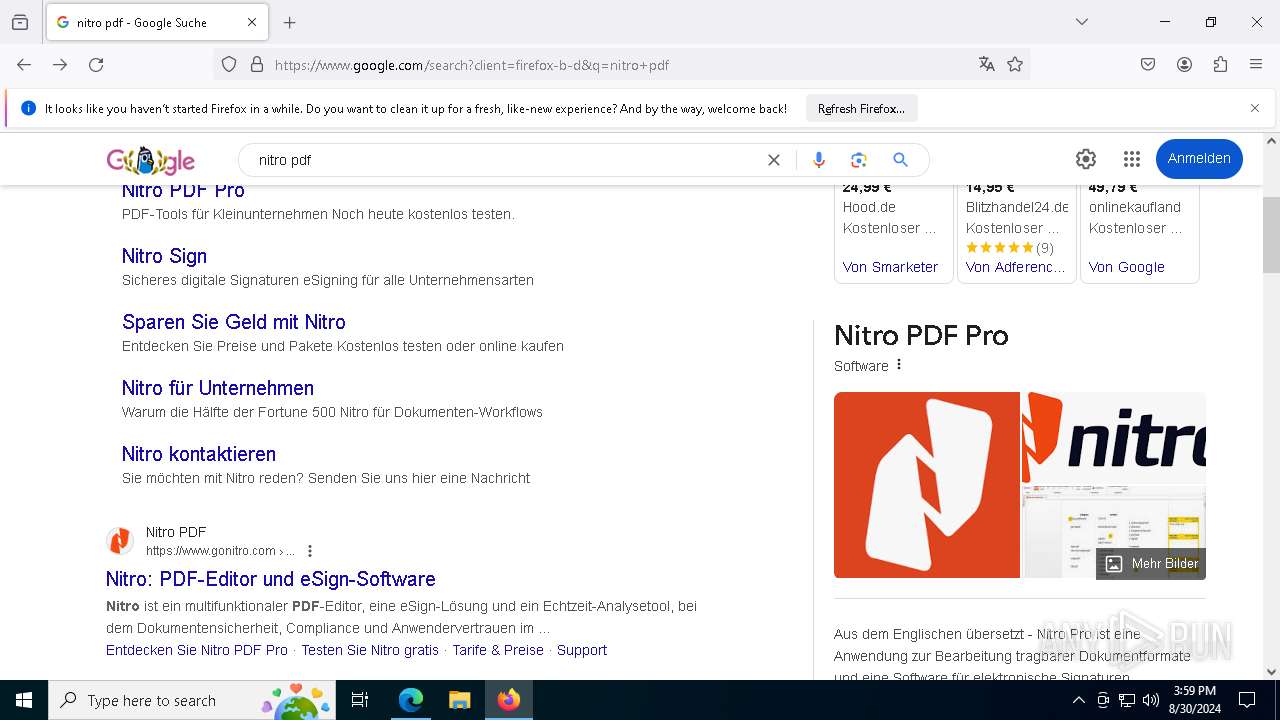Open the Support link
This screenshot has width=1280, height=720.
582,650
